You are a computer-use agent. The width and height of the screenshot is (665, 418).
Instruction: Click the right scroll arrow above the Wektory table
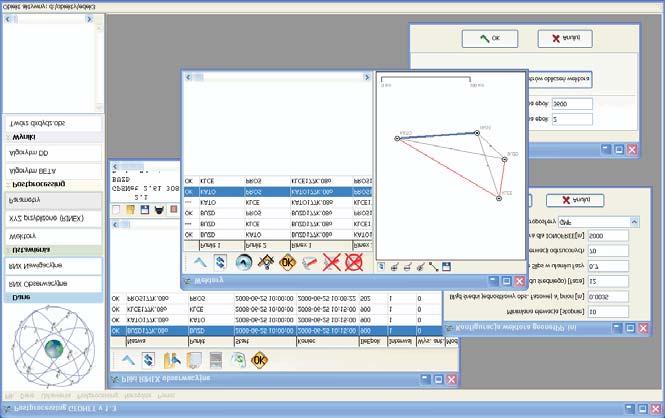[367, 77]
